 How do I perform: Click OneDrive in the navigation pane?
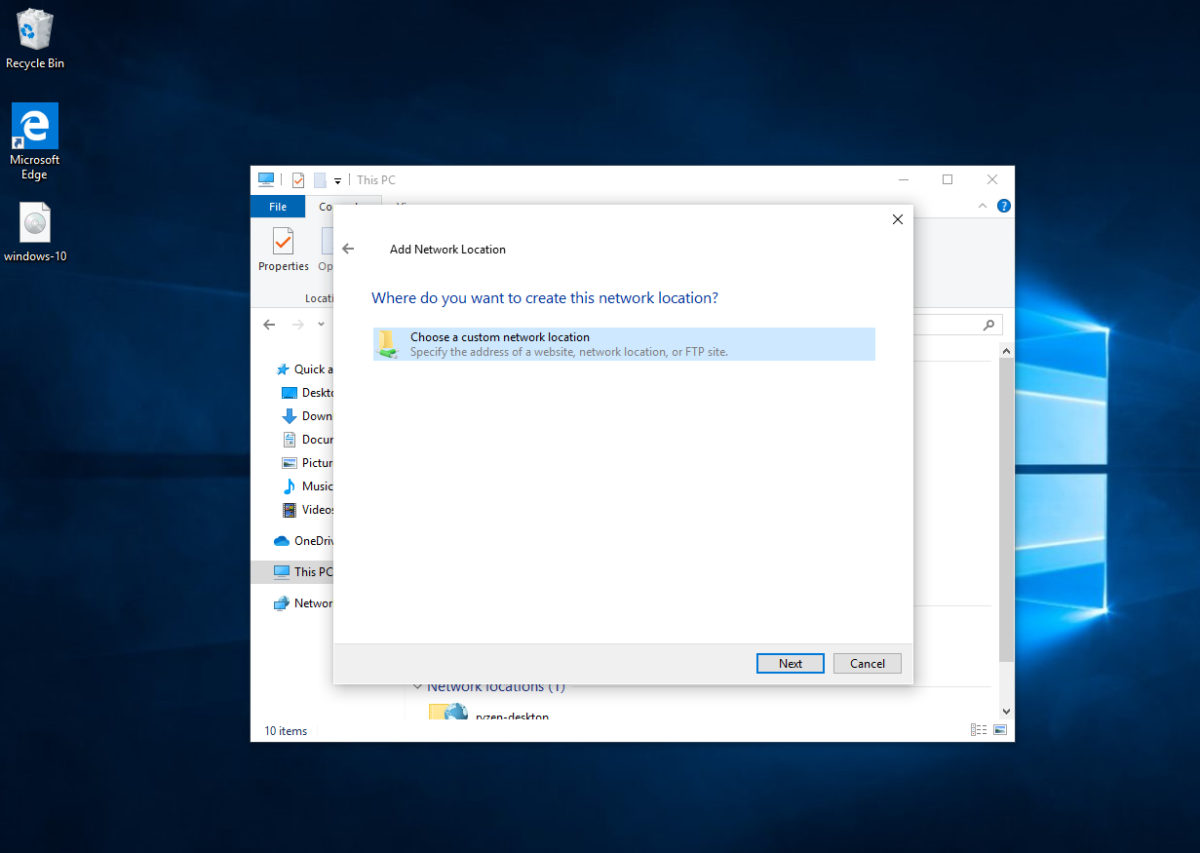pyautogui.click(x=312, y=540)
